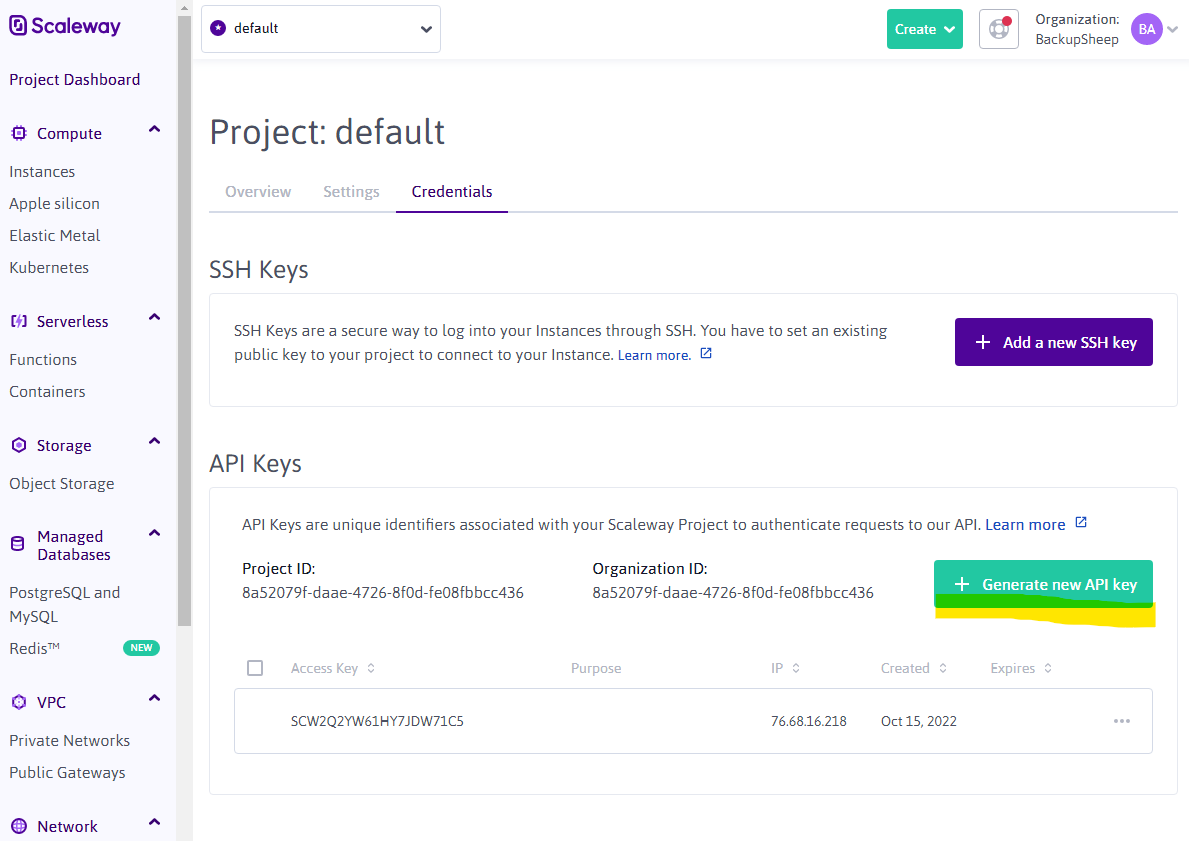Click external link icon after SSH Learn more
This screenshot has height=841, width=1189.
point(706,353)
